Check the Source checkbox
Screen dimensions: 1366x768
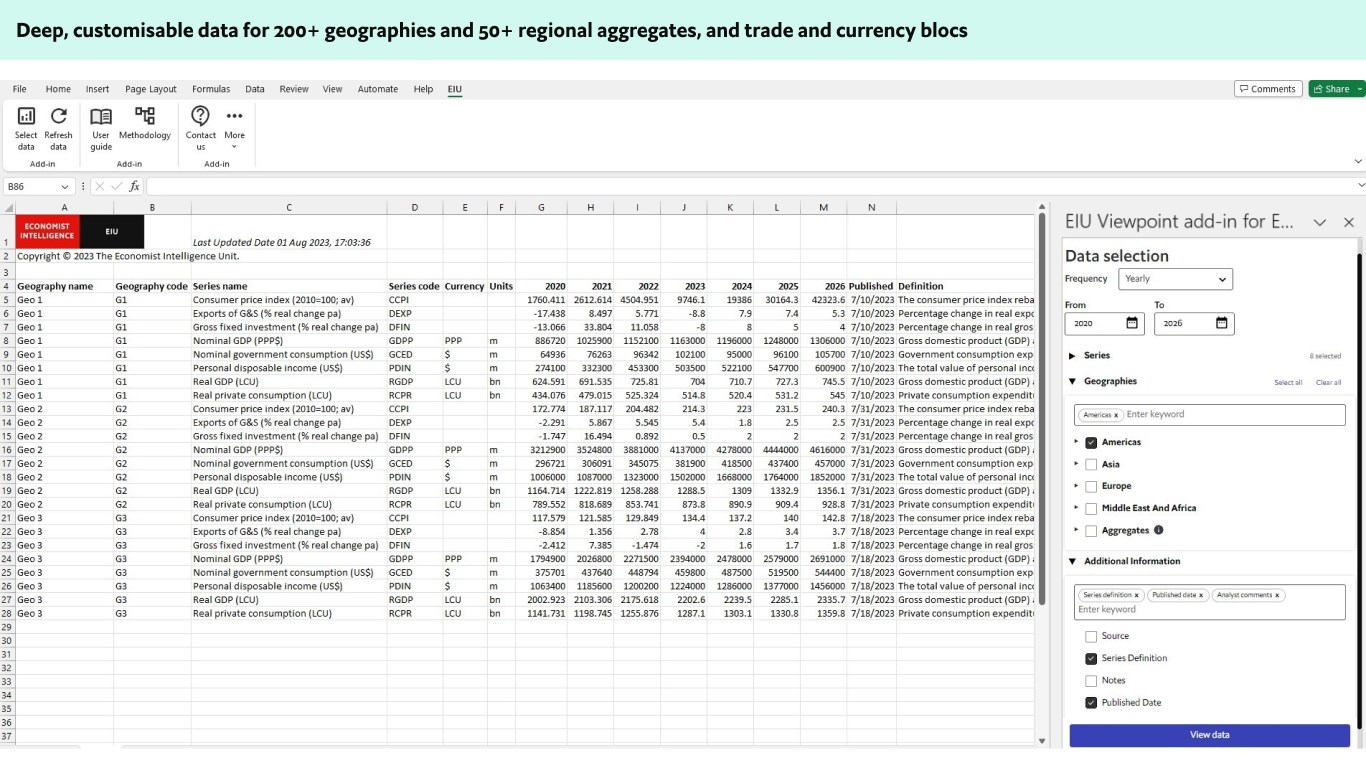tap(1091, 636)
